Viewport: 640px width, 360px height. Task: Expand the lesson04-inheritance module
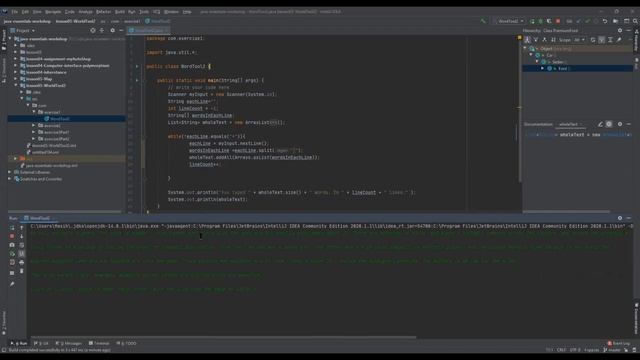pyautogui.click(x=16, y=72)
